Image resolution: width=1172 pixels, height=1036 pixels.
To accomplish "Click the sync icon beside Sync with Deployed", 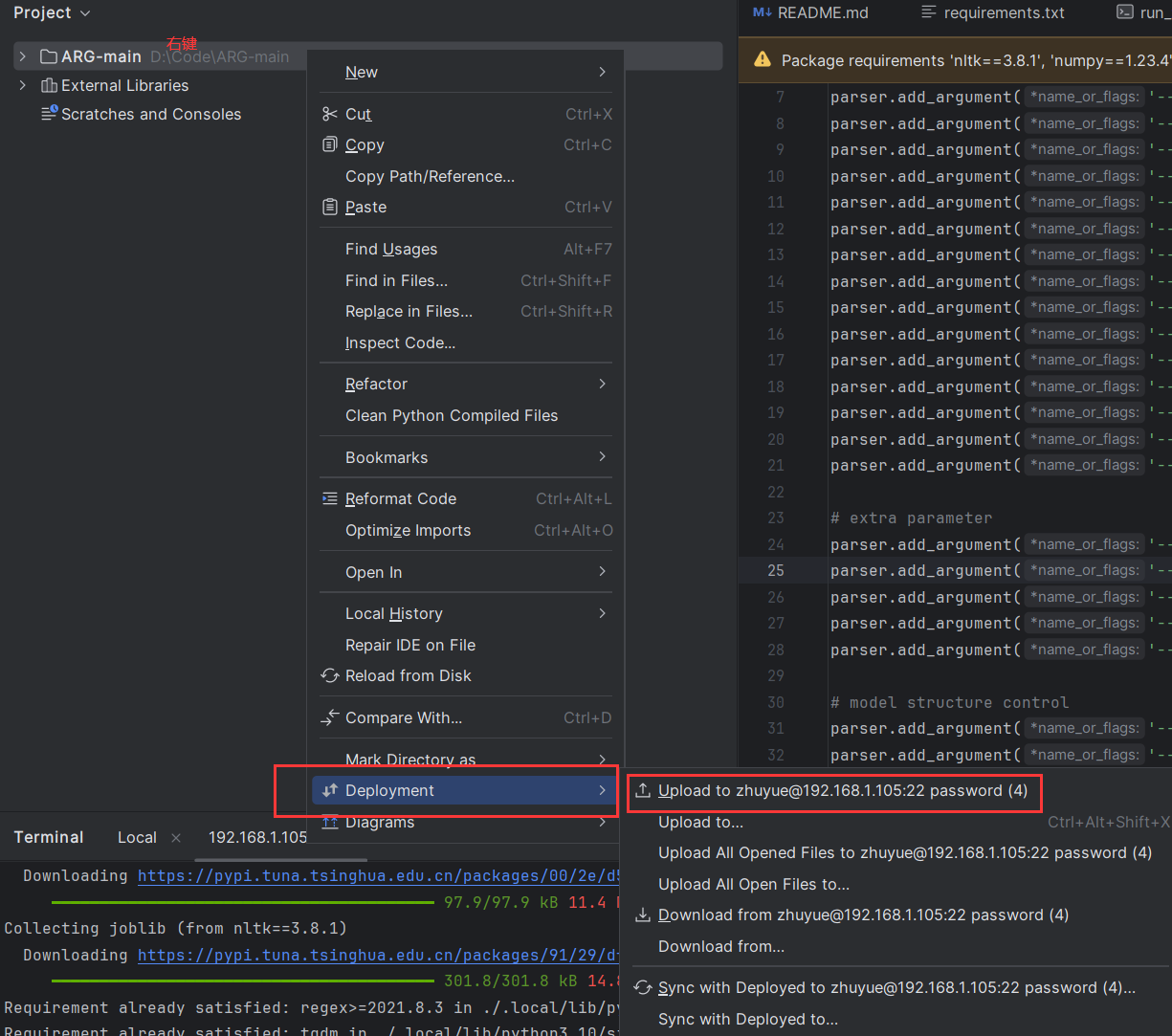I will point(643,987).
